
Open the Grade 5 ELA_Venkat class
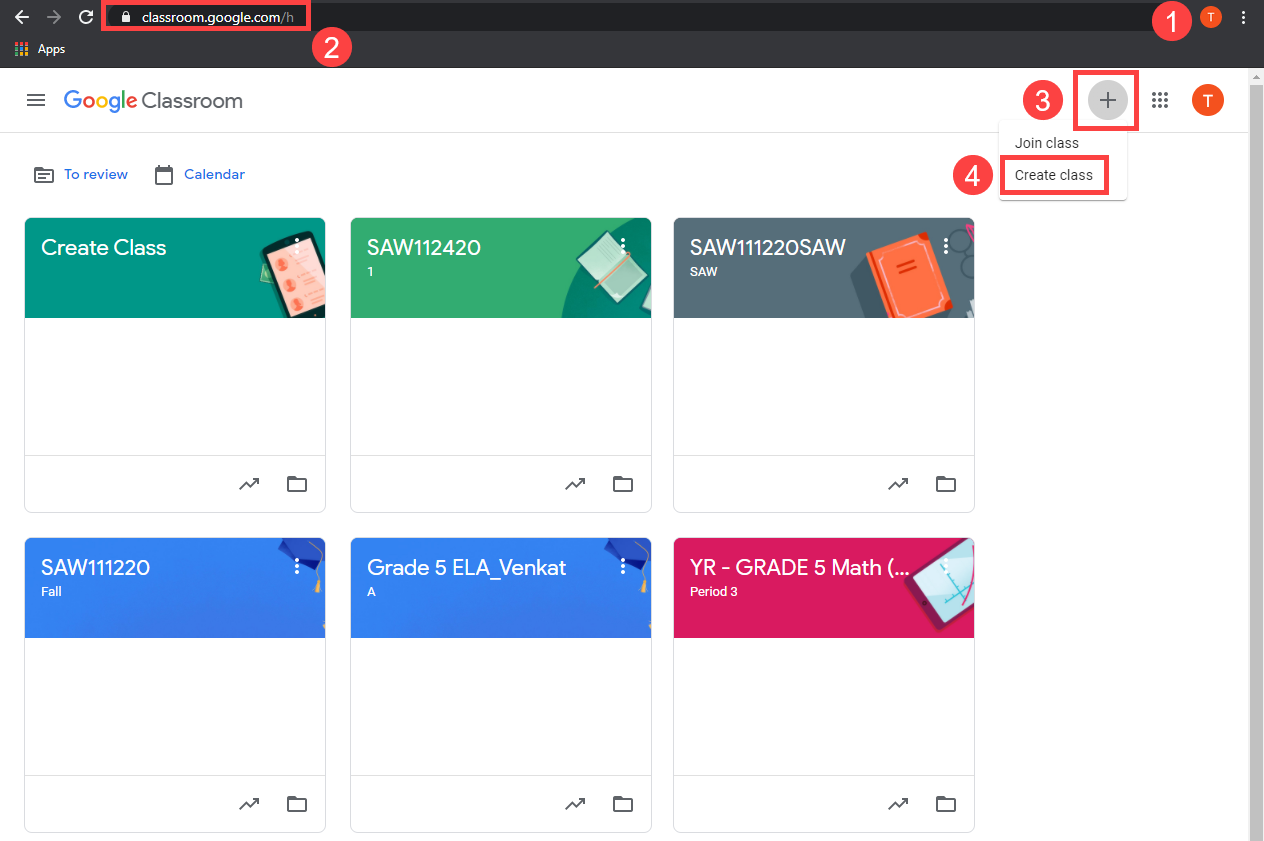(467, 567)
